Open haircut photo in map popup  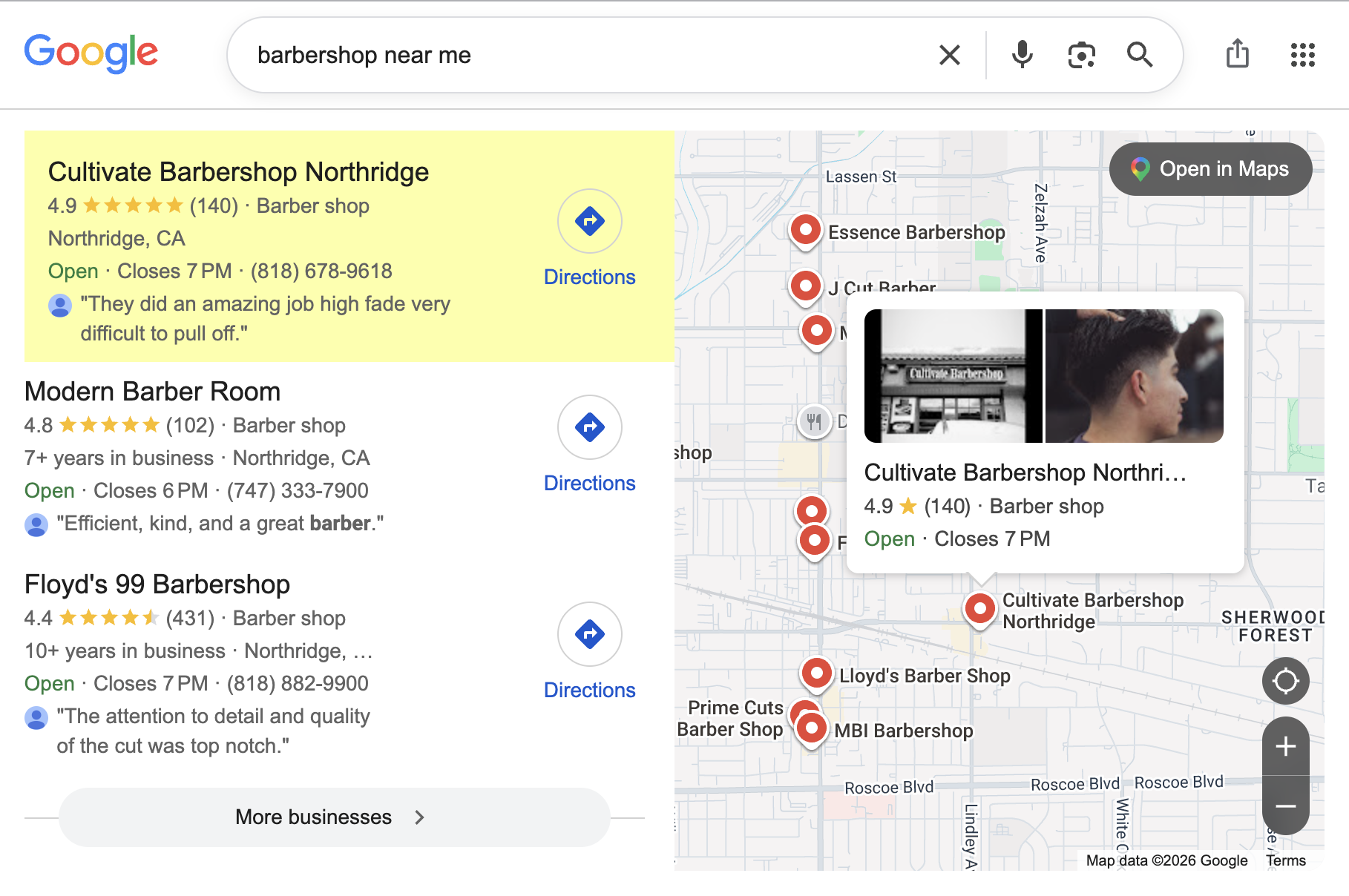pos(1134,376)
